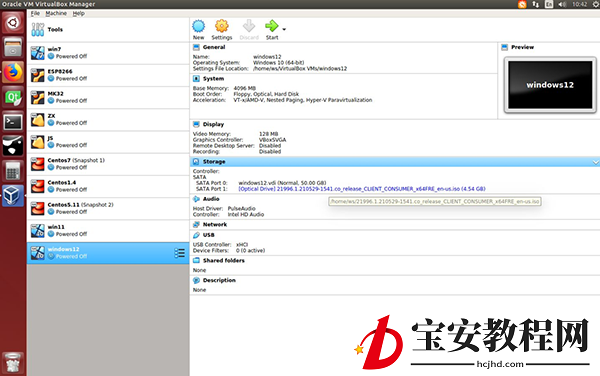This screenshot has height=376, width=600.
Task: Open the Terminal icon in the dock
Action: point(13,122)
